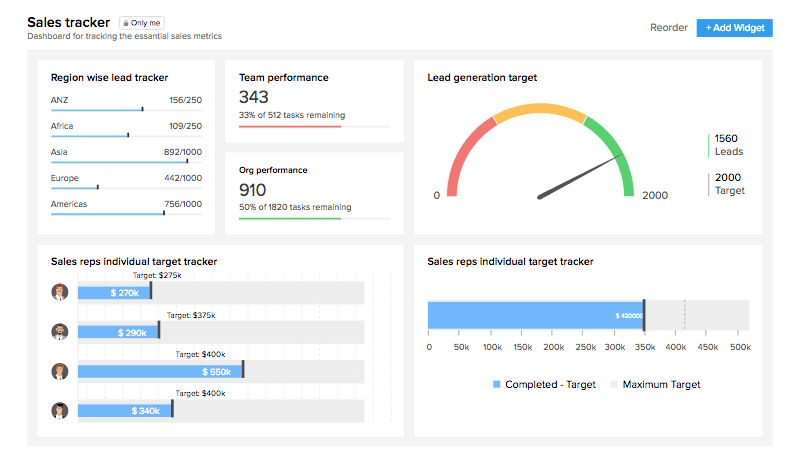This screenshot has width=797, height=471.
Task: Click the lock icon in Only me badge
Action: tap(126, 22)
